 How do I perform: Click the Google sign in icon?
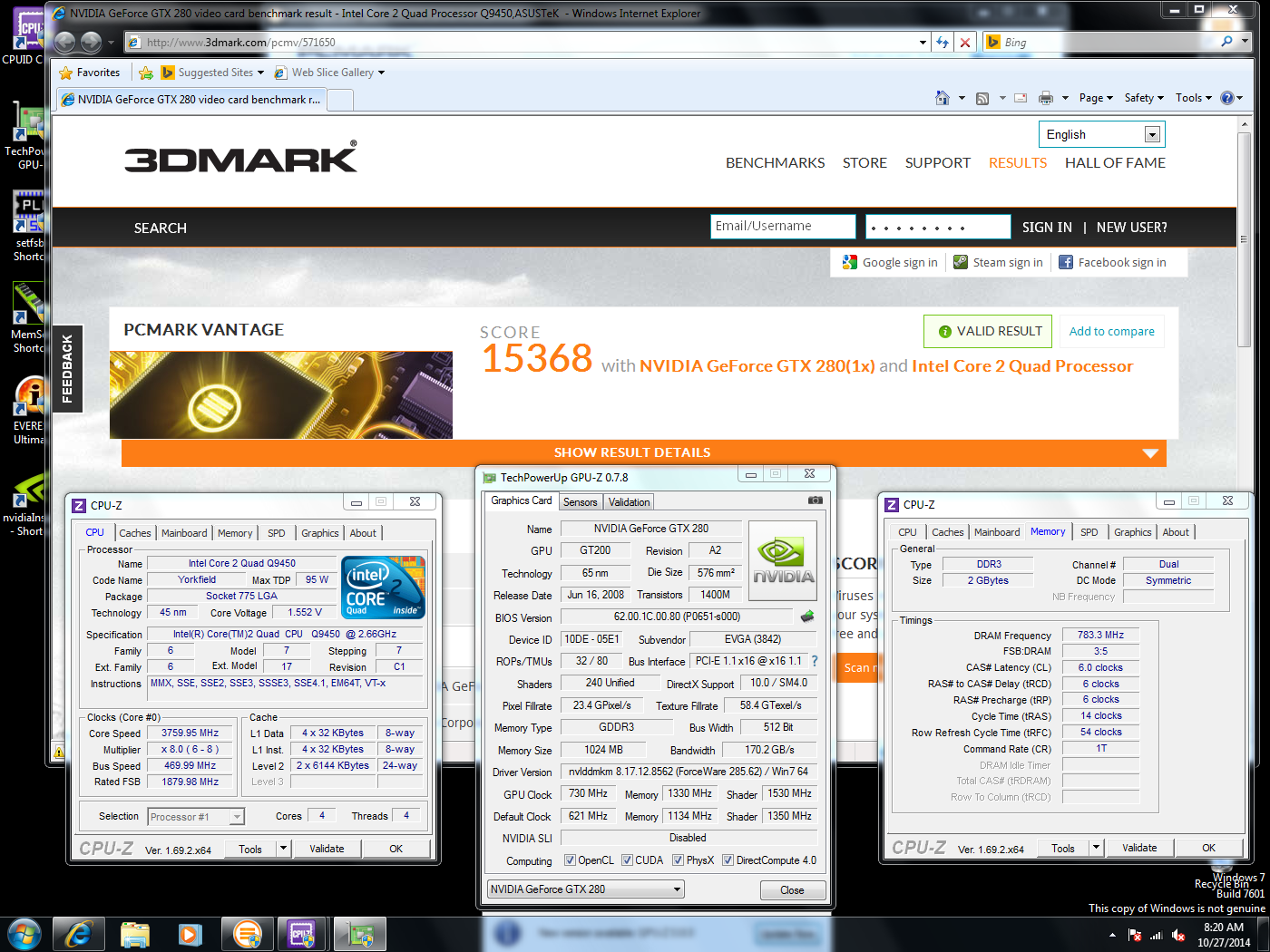850,262
